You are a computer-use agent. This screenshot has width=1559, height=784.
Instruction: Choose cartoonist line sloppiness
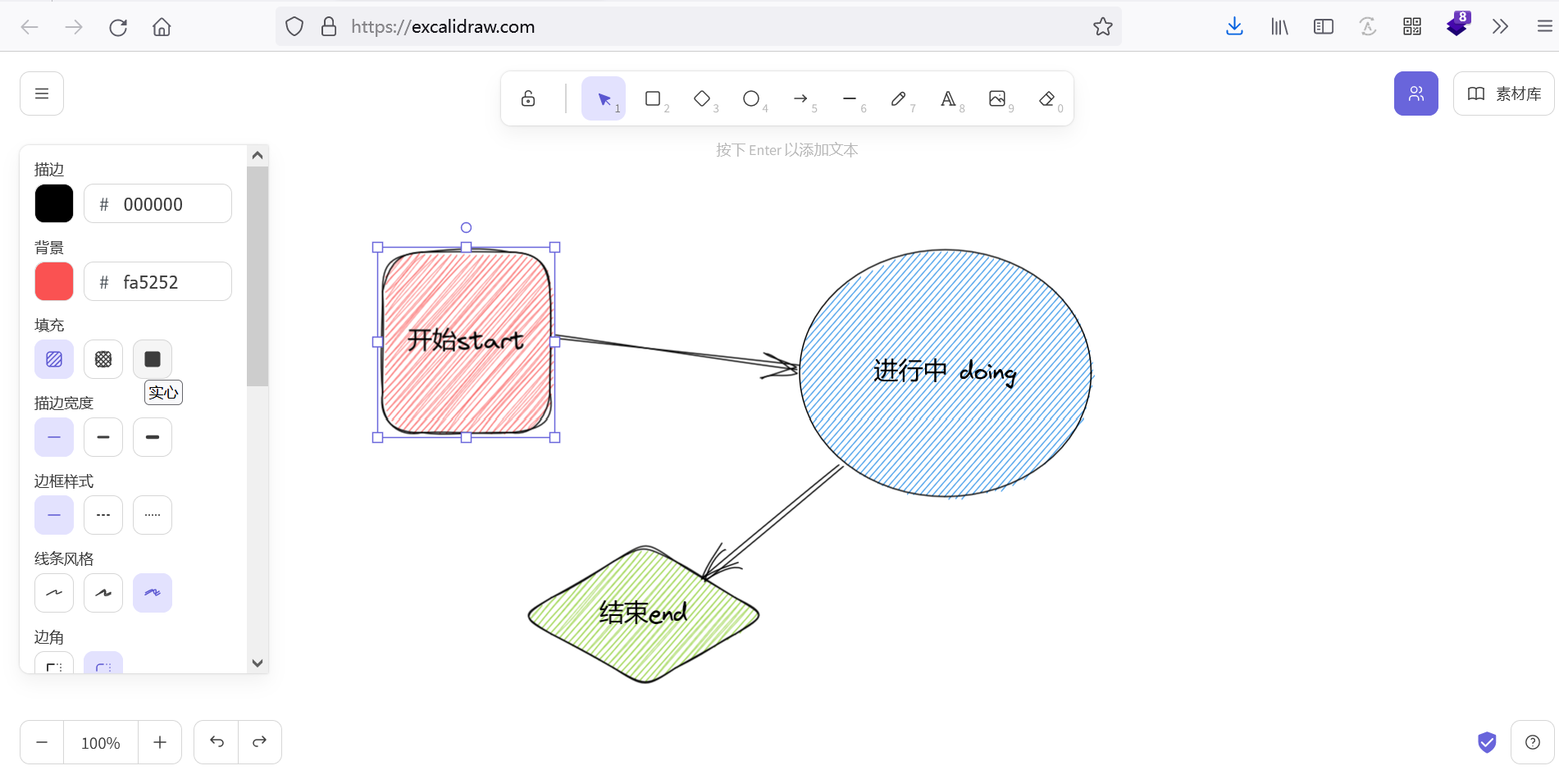click(x=153, y=593)
